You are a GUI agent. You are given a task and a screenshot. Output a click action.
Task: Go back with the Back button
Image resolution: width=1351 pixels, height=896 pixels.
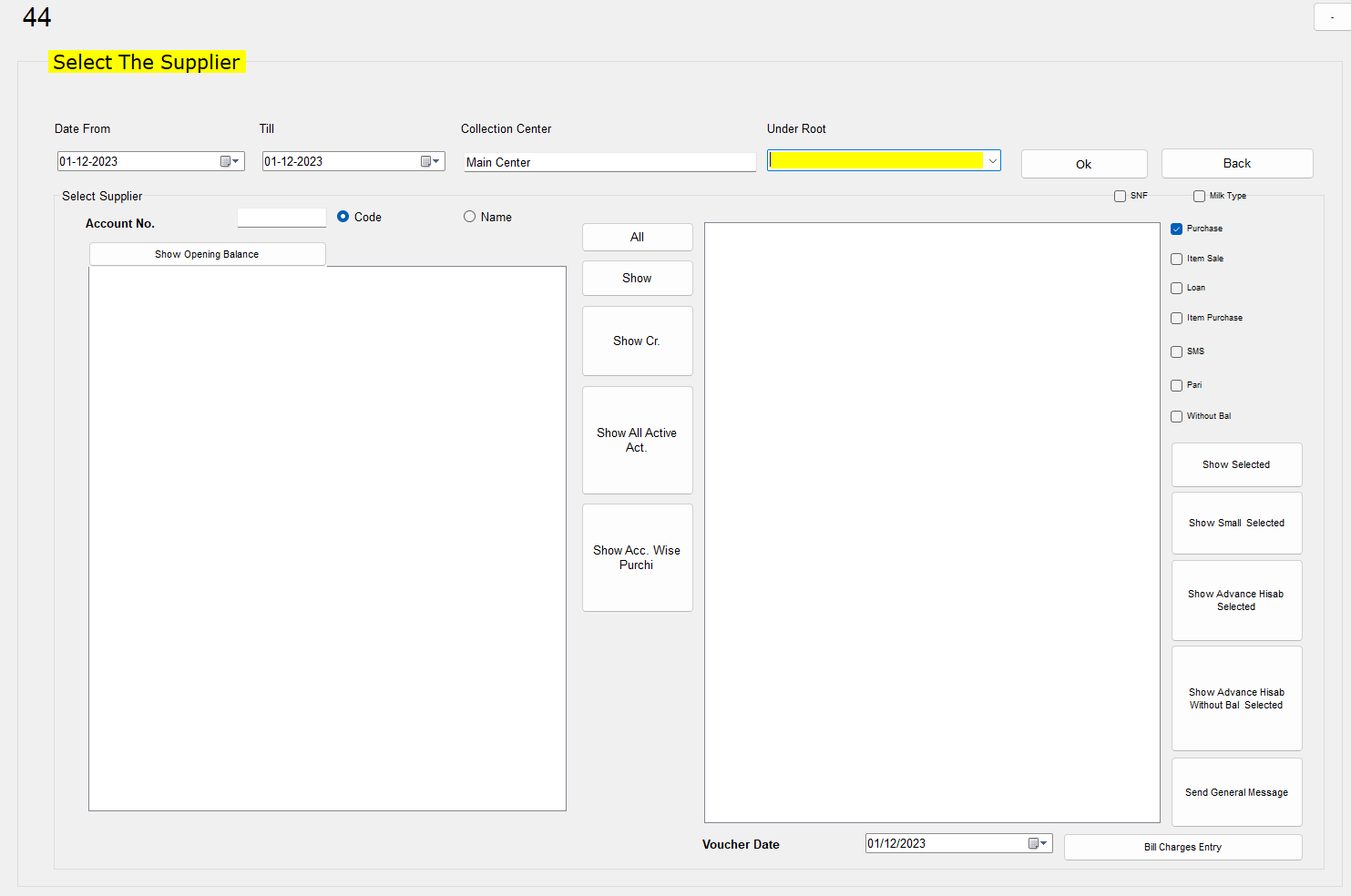[1237, 163]
